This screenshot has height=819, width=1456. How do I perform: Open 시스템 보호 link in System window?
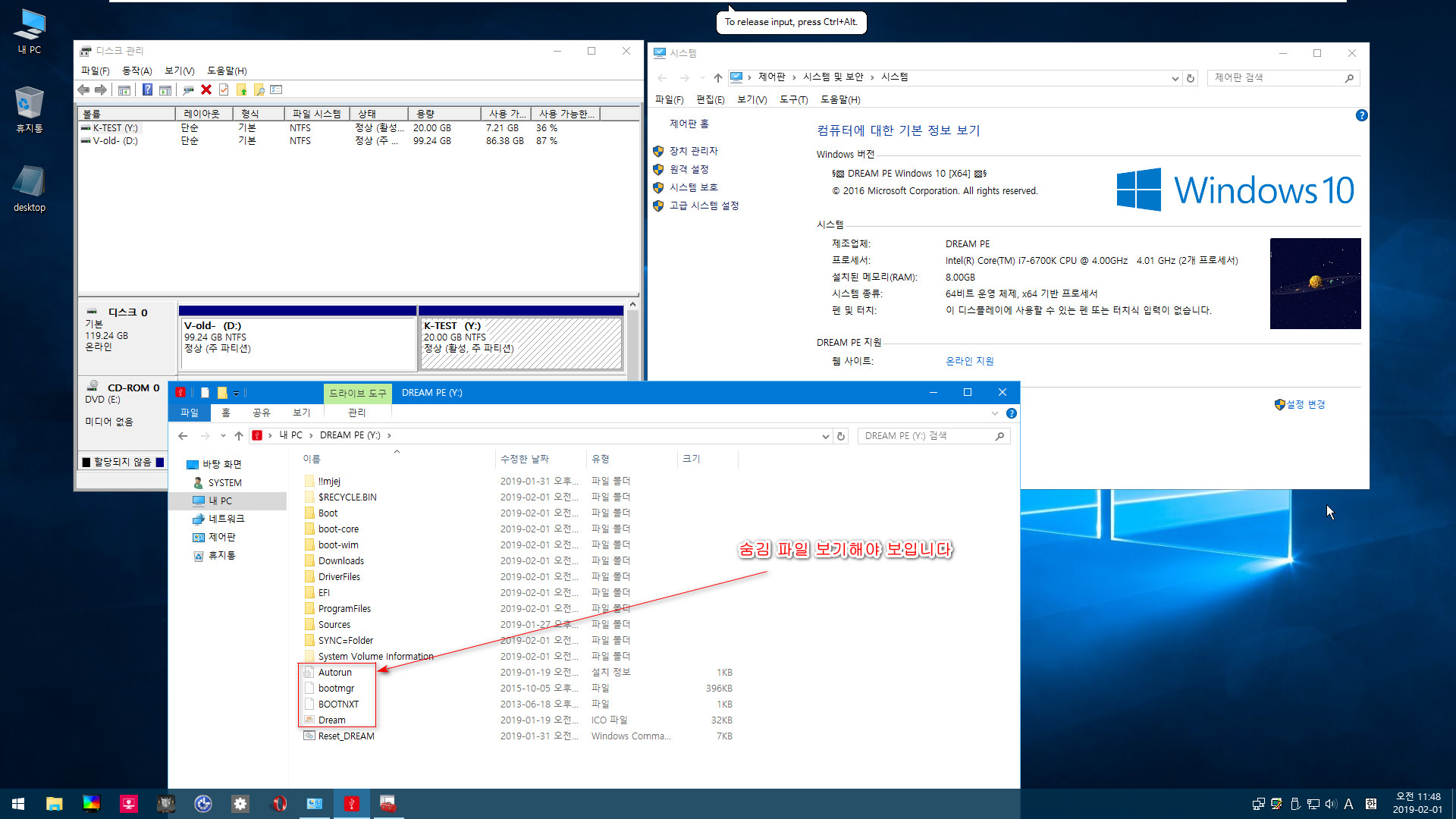coord(693,187)
